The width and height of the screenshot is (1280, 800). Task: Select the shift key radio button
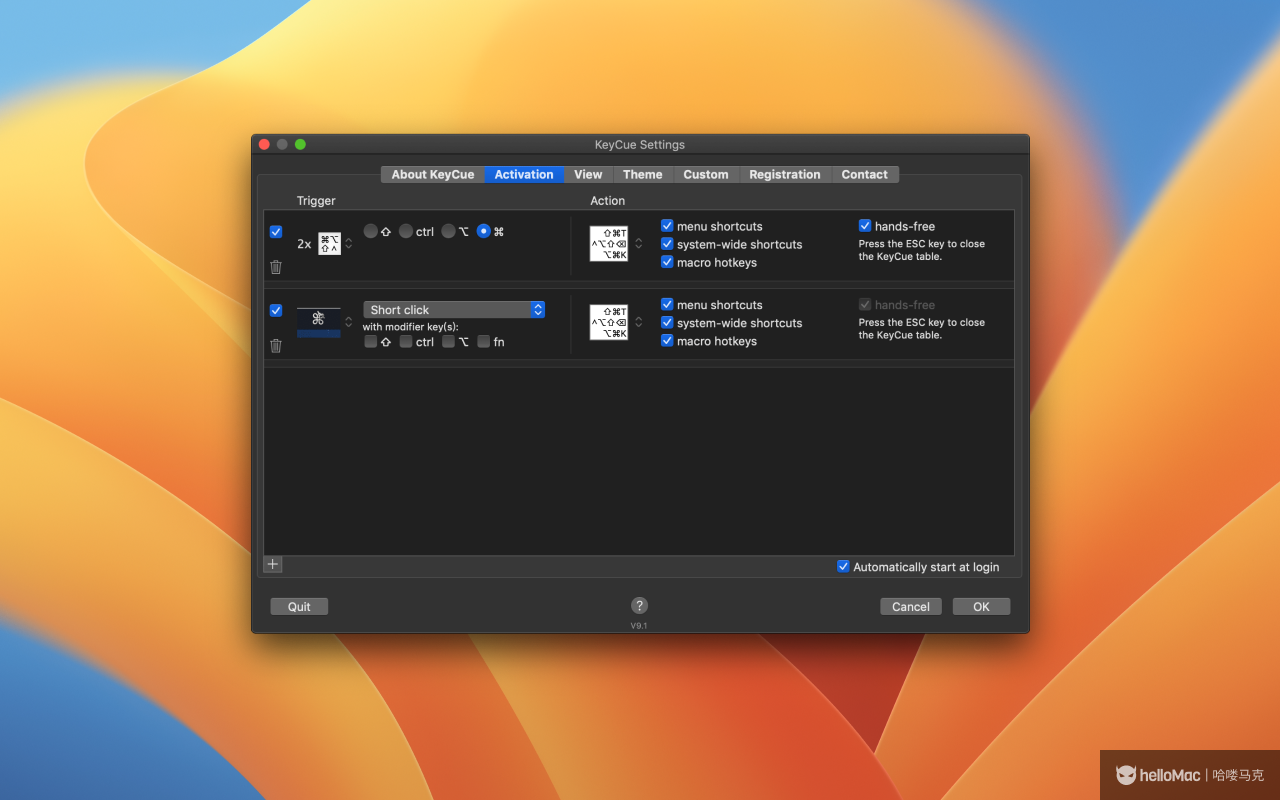tap(371, 231)
